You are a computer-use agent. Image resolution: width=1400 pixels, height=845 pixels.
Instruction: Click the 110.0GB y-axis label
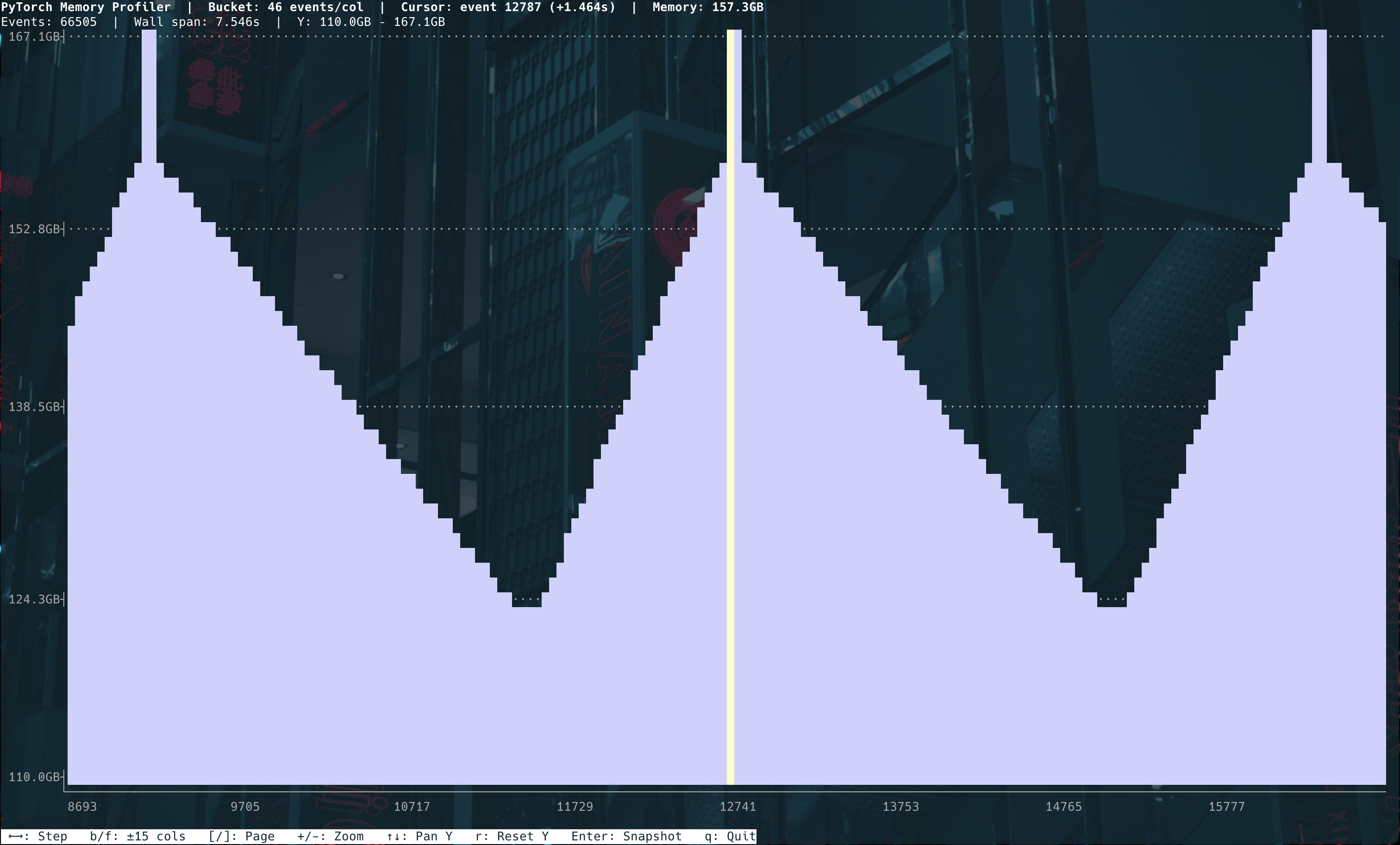[x=34, y=777]
